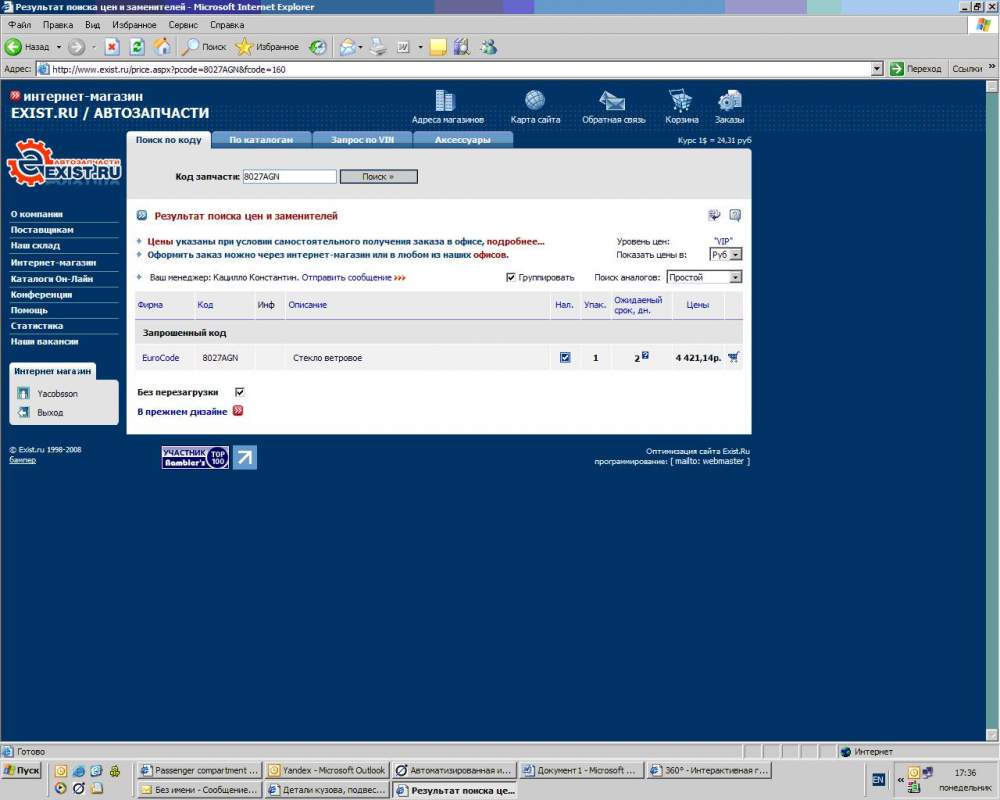This screenshot has height=800, width=1000.
Task: Switch to Passenger compartment taskbar window
Action: [199, 771]
